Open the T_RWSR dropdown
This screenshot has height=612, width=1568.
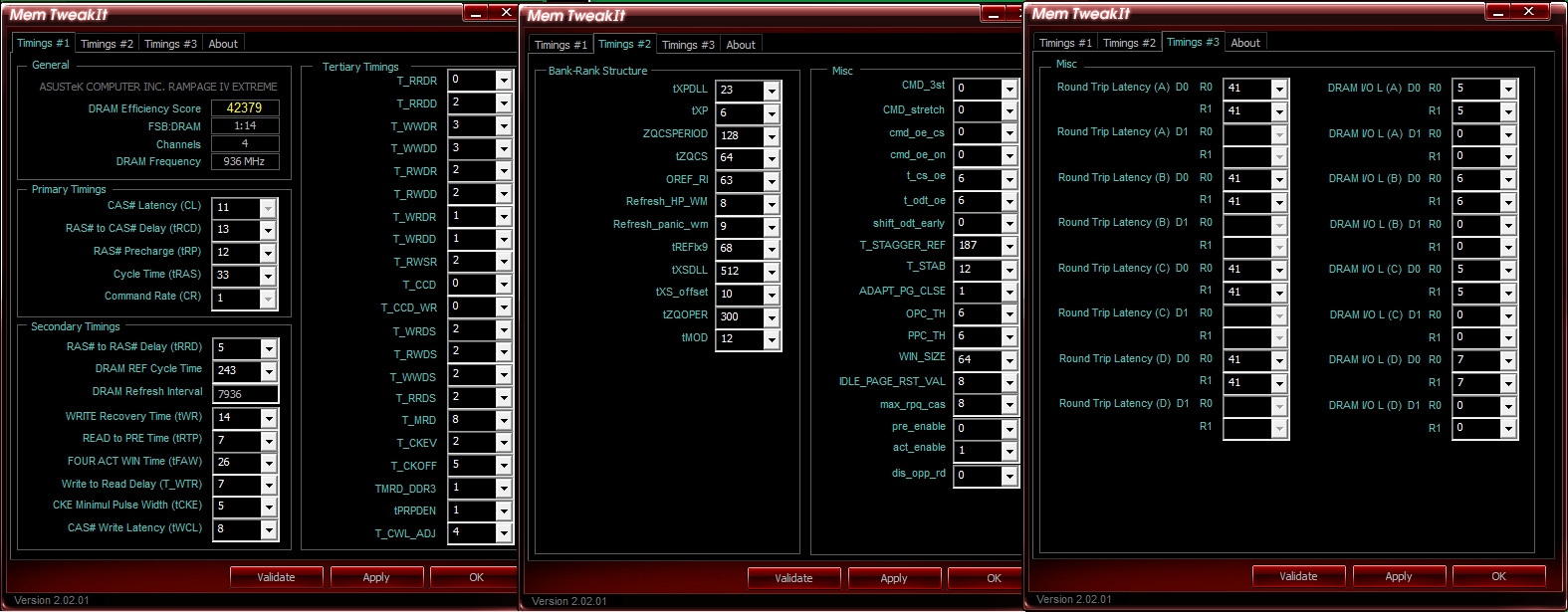click(x=504, y=262)
